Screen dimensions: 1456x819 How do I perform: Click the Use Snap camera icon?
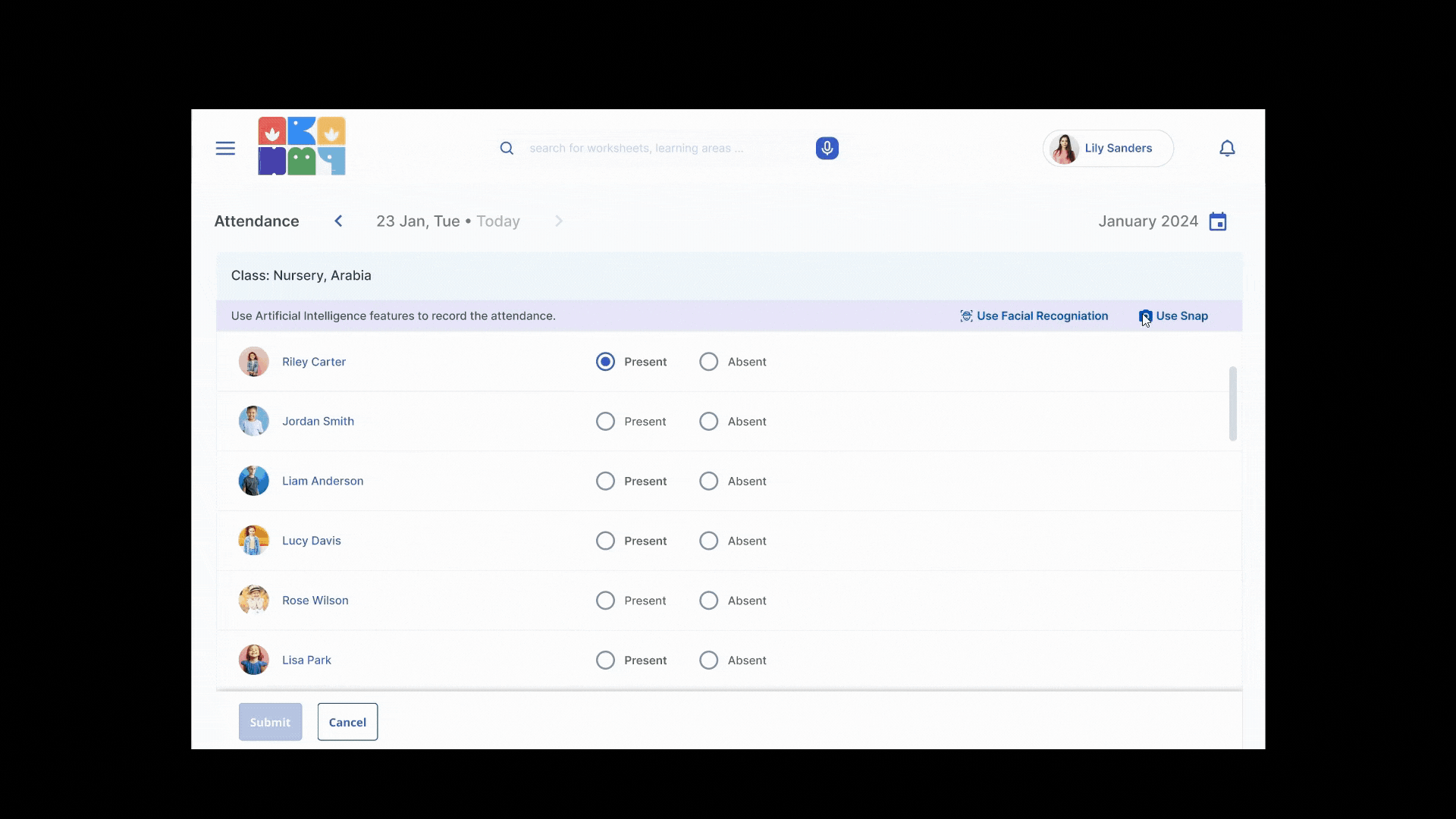click(1145, 316)
